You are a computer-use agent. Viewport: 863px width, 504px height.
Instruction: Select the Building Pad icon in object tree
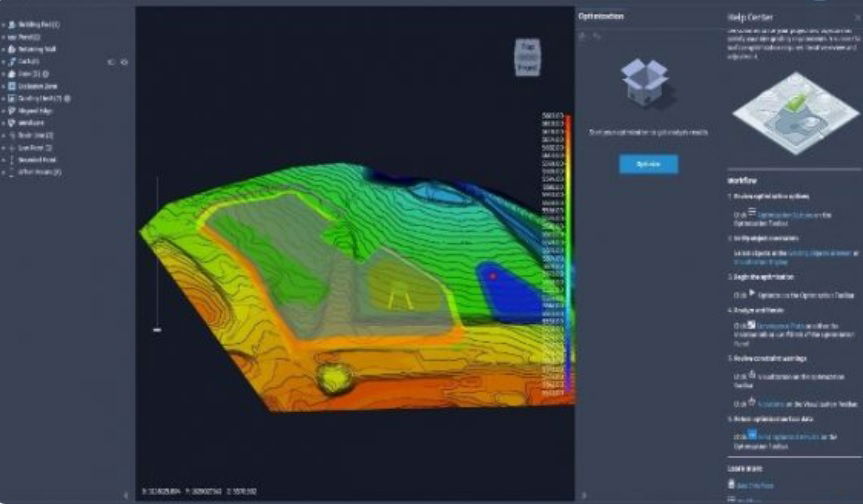[x=12, y=25]
